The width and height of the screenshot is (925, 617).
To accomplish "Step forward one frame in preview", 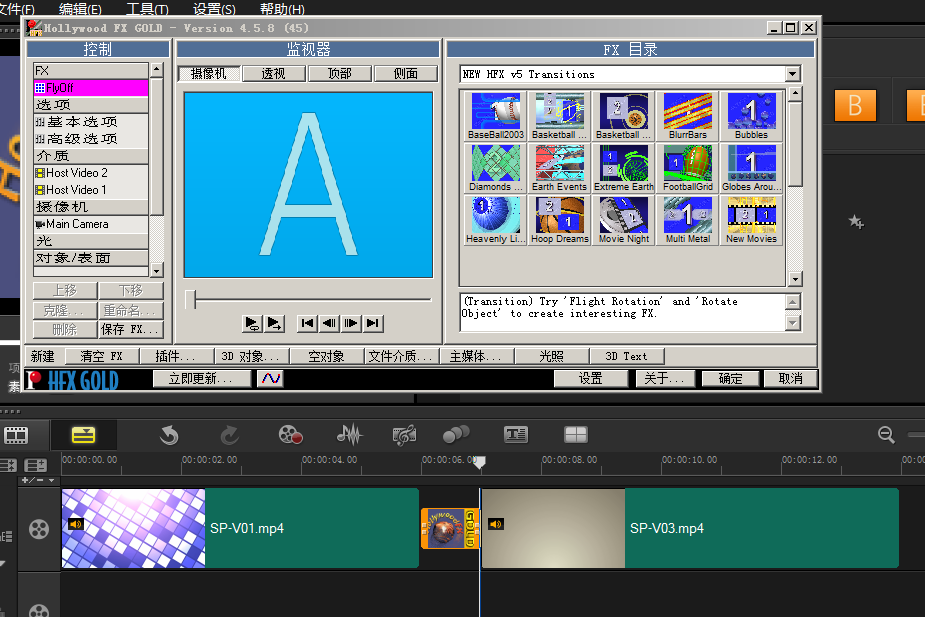I will tap(351, 323).
